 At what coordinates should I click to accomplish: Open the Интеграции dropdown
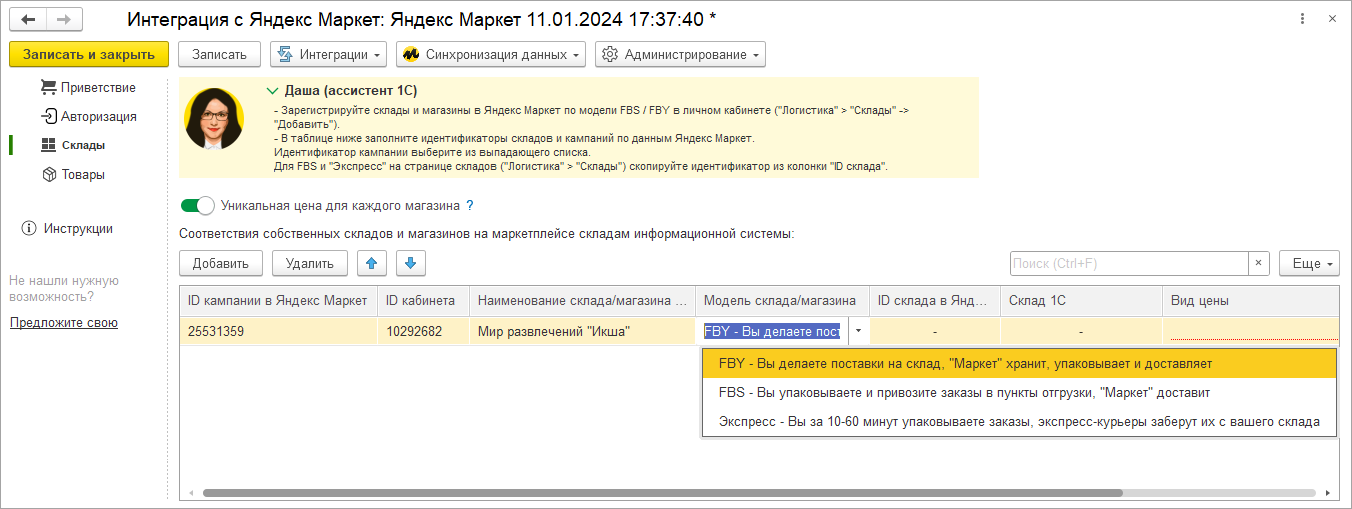point(330,54)
